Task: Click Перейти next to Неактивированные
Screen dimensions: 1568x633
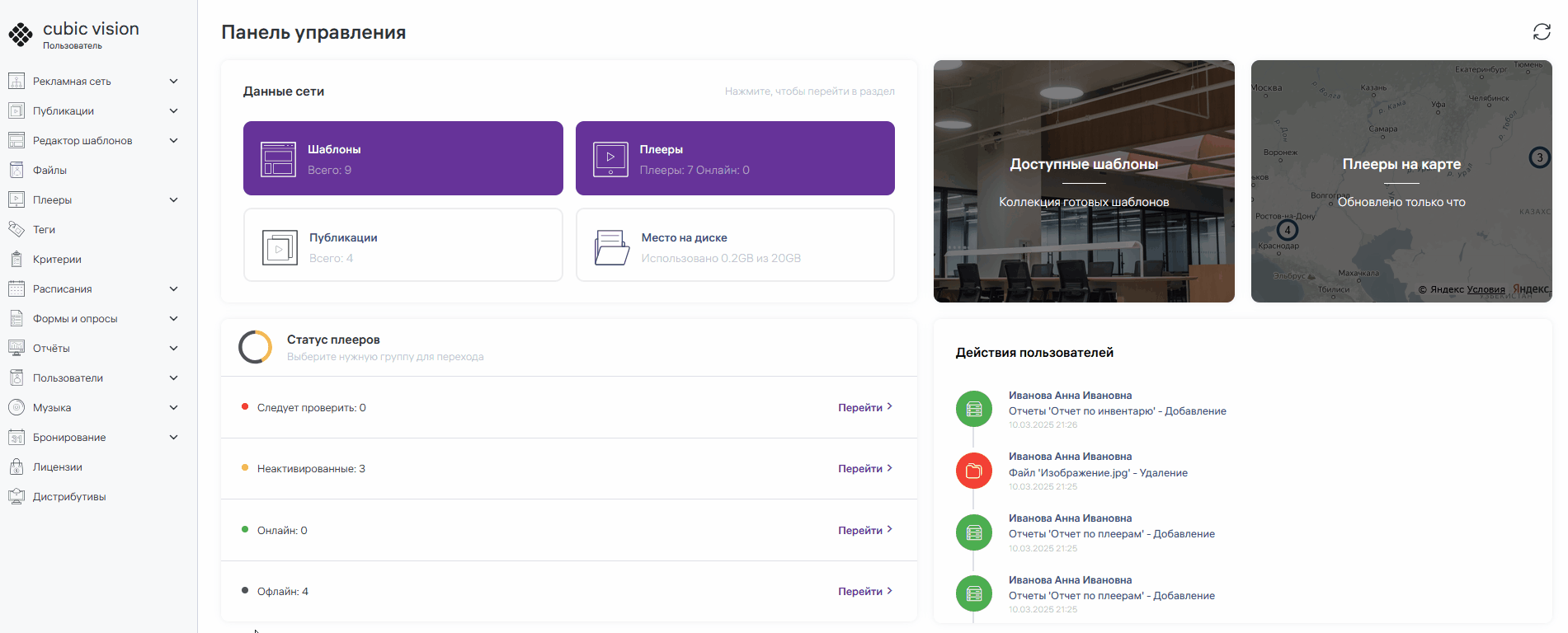Action: point(864,469)
